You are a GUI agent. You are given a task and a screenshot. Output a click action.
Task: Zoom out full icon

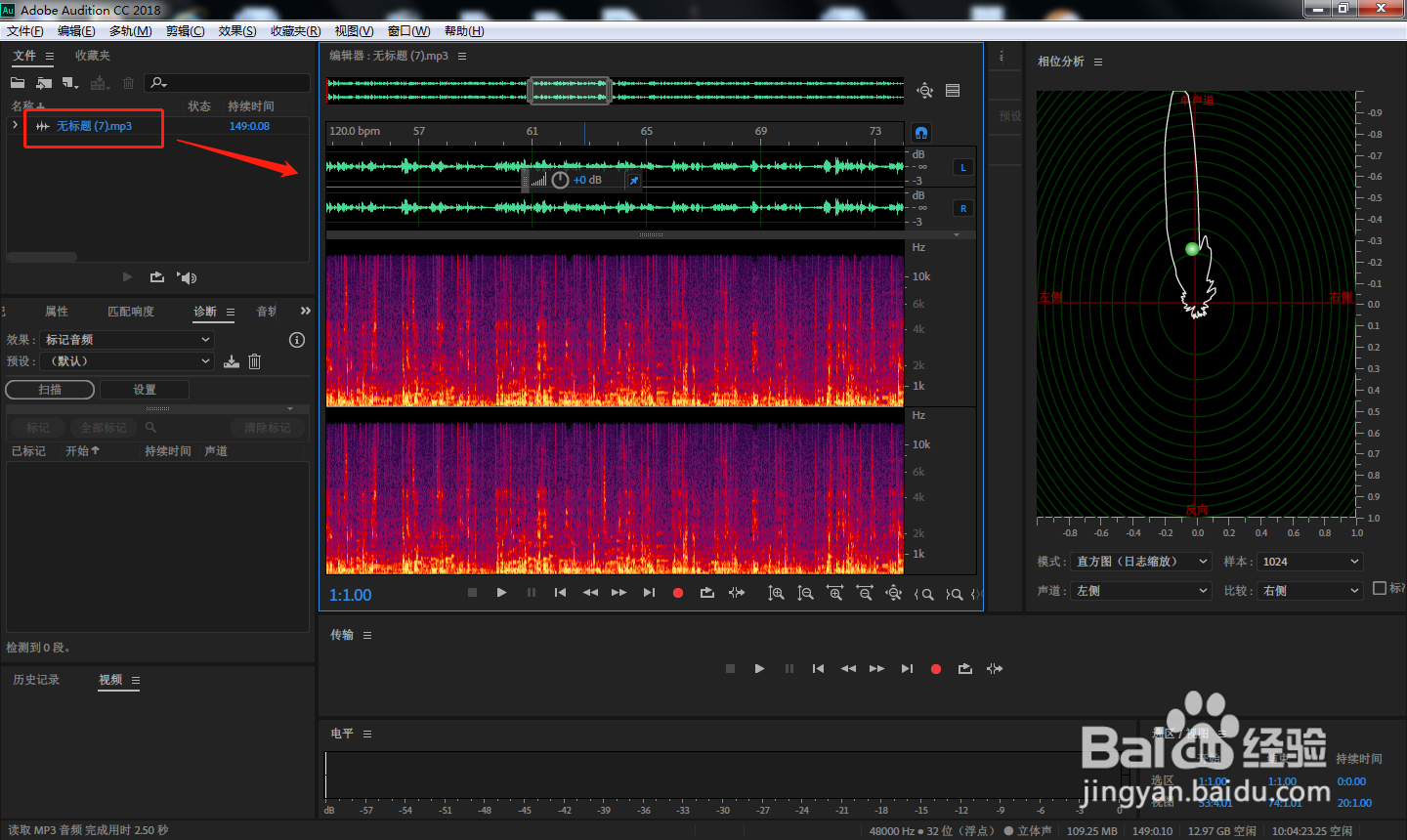(893, 593)
